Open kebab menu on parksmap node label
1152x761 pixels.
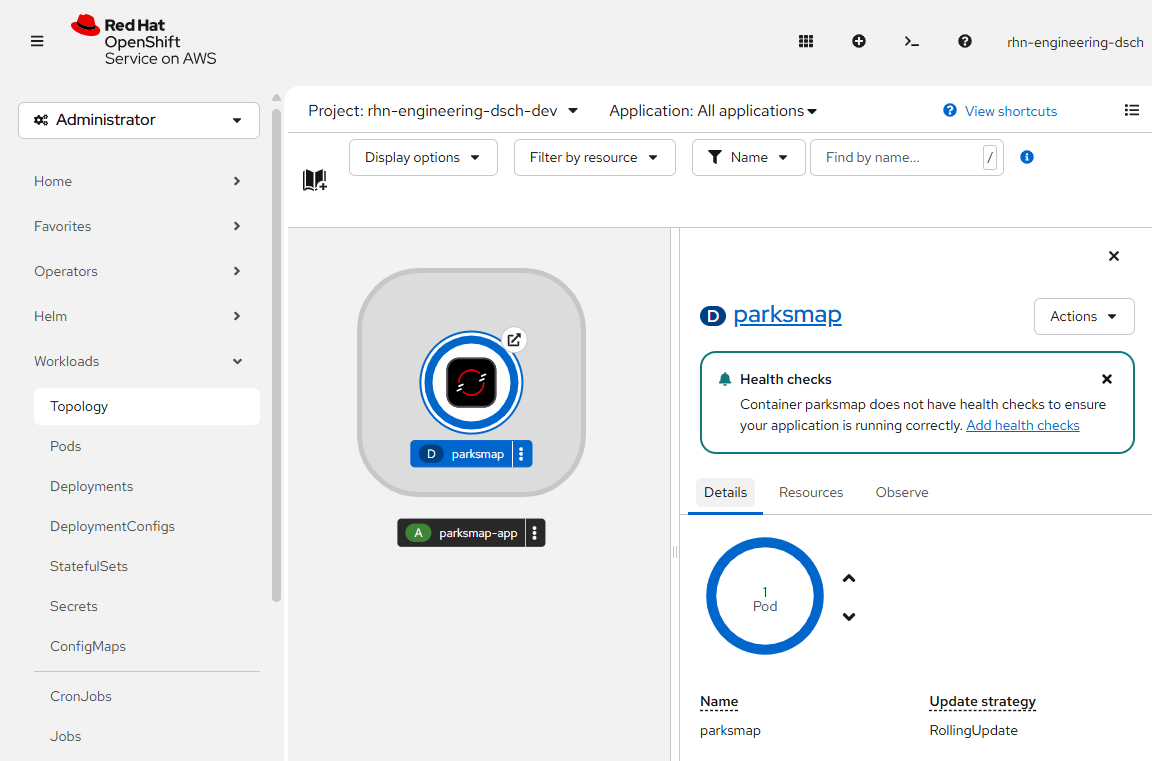[521, 454]
